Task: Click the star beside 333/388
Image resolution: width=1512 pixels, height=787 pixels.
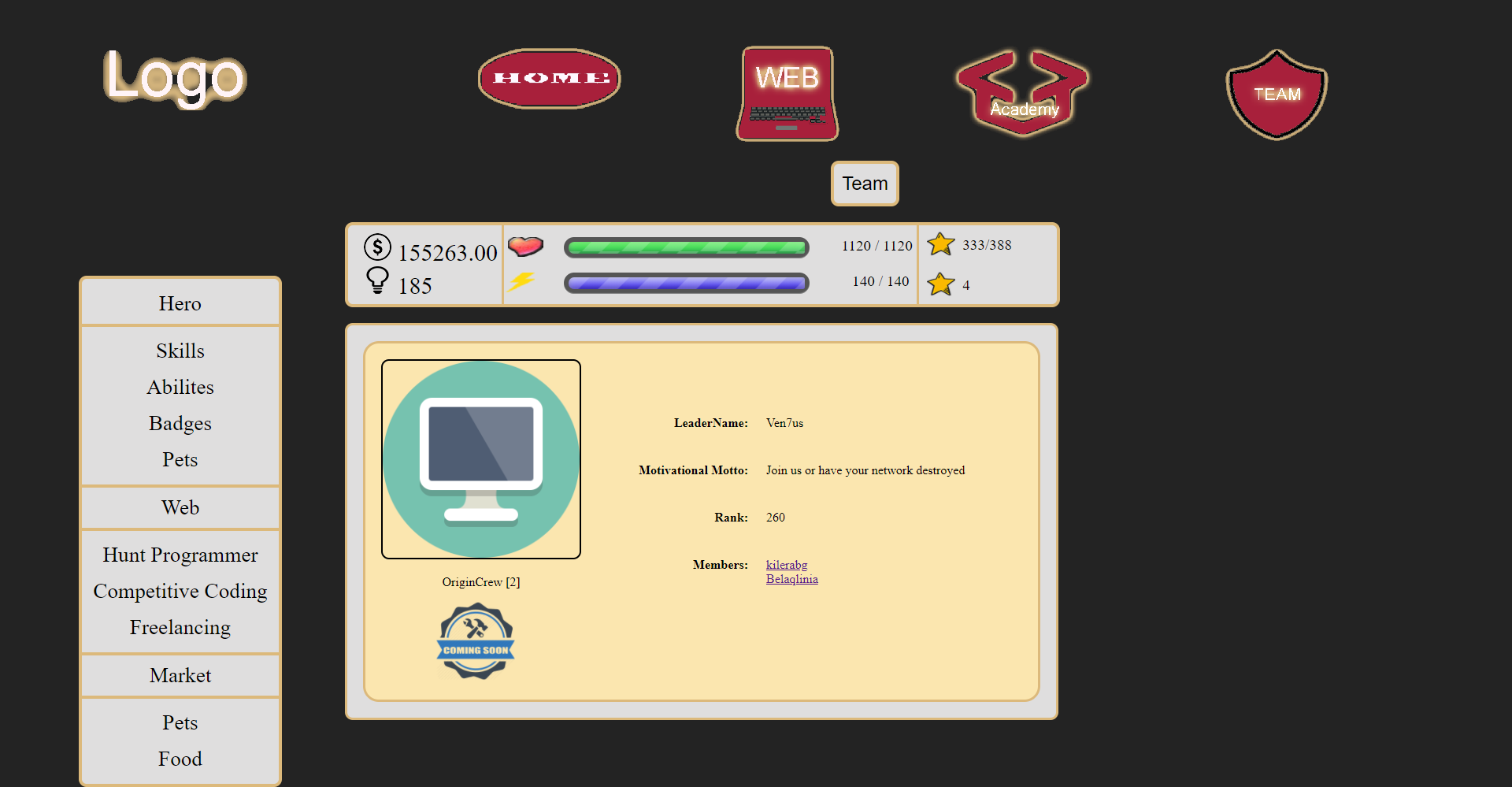Action: (941, 244)
